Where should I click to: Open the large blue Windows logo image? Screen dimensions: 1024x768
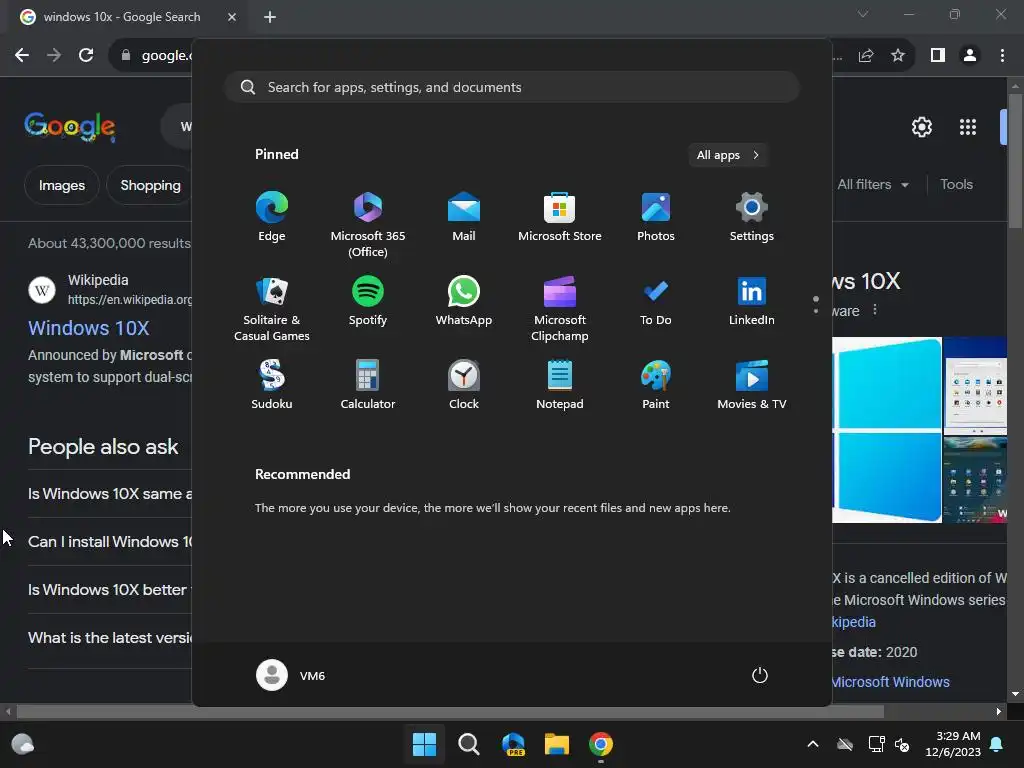click(887, 430)
